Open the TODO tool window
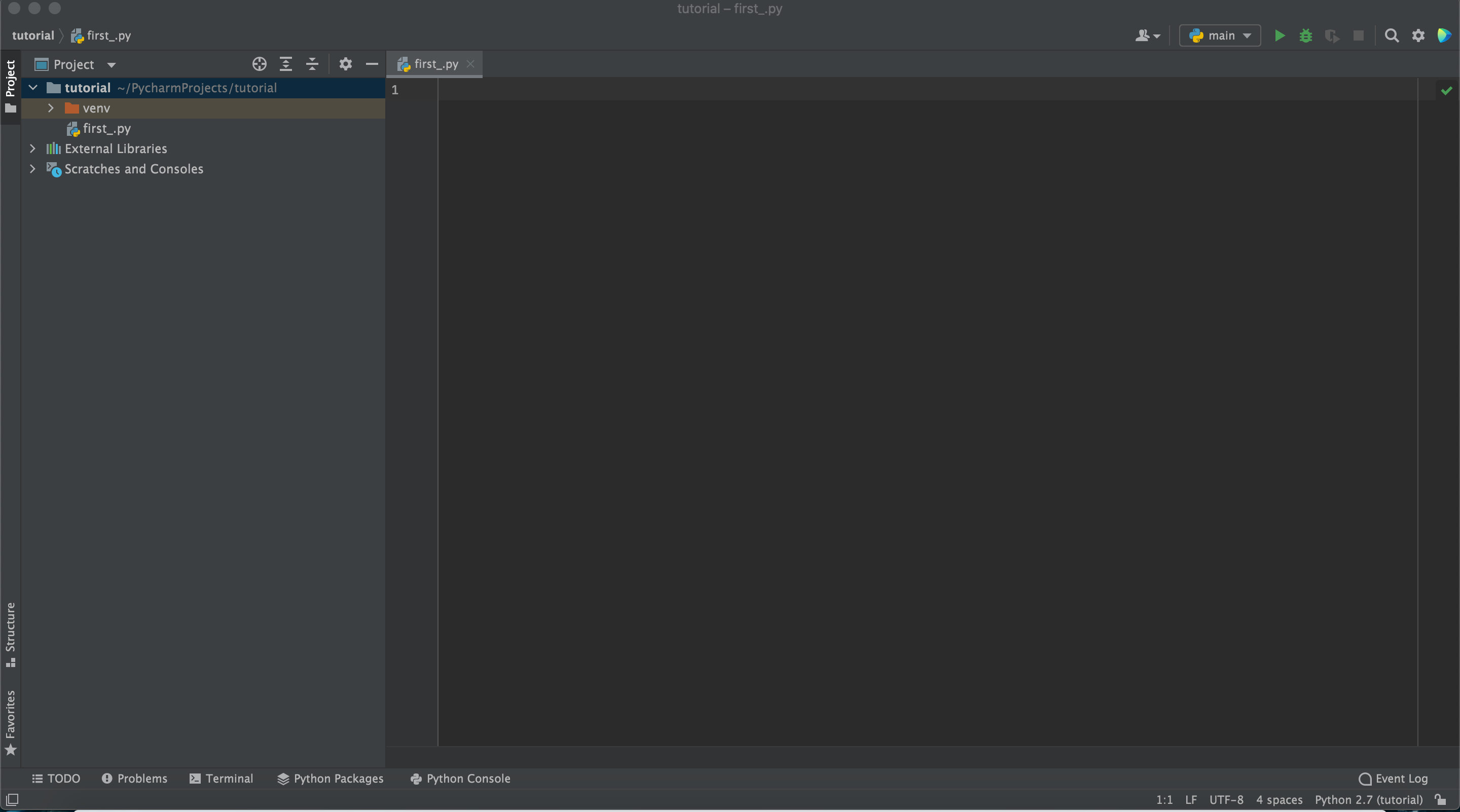 (x=56, y=779)
